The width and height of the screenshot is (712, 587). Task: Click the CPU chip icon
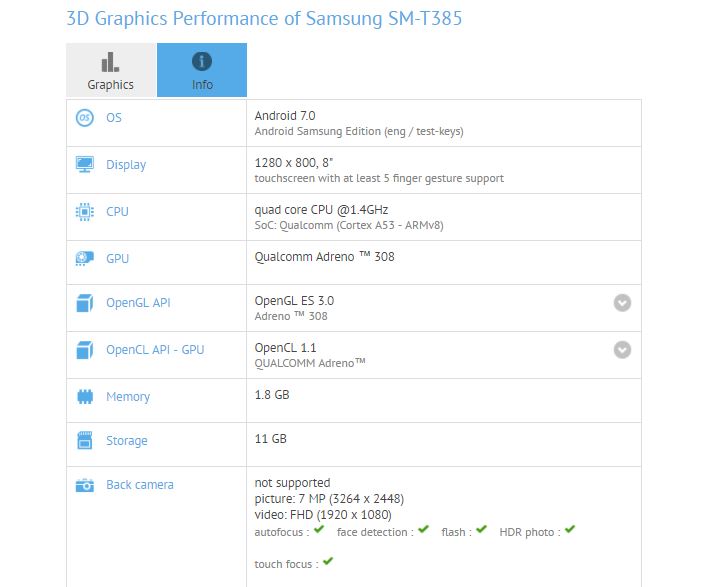(x=84, y=212)
